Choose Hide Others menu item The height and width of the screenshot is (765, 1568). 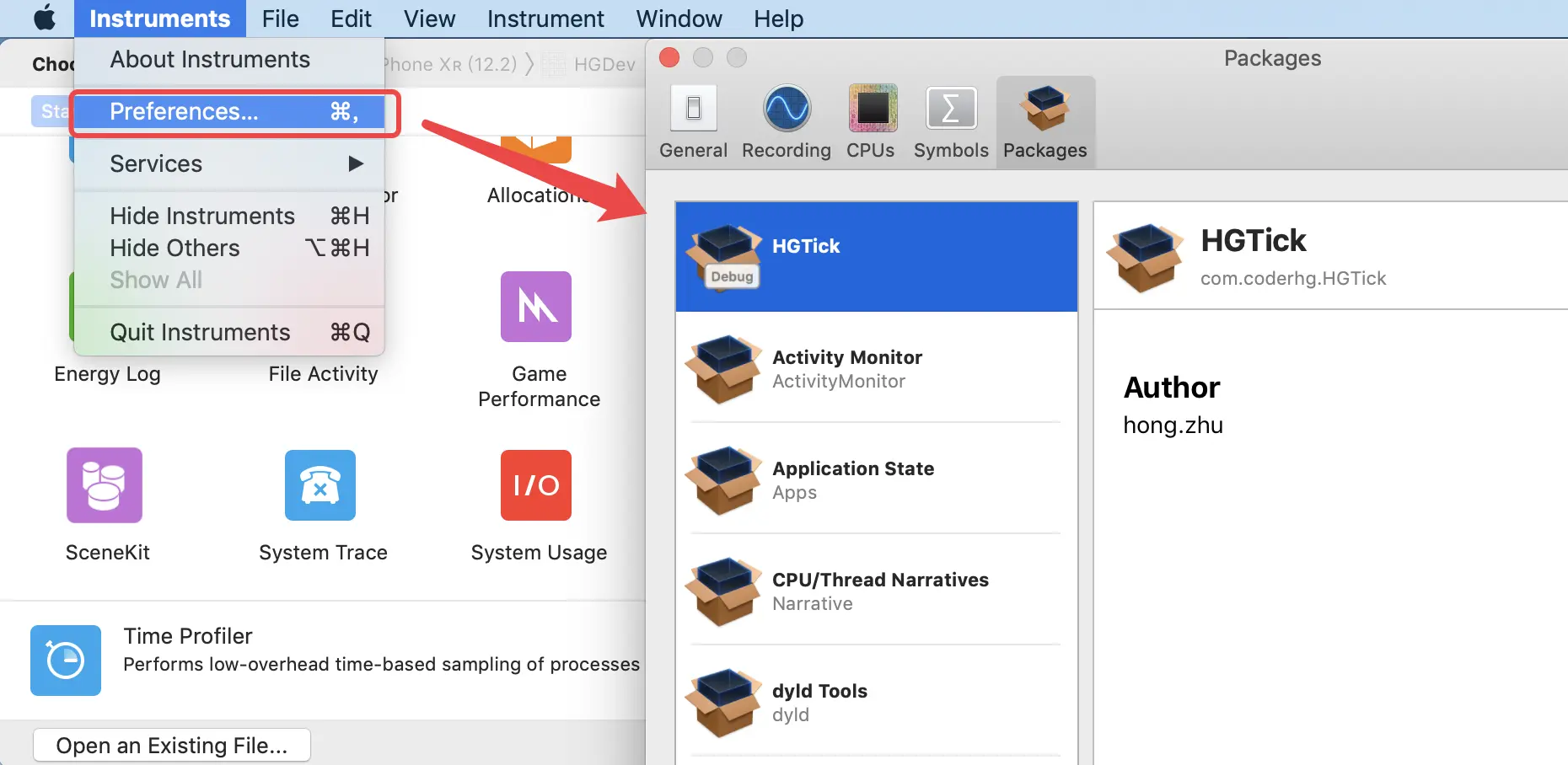tap(229, 249)
